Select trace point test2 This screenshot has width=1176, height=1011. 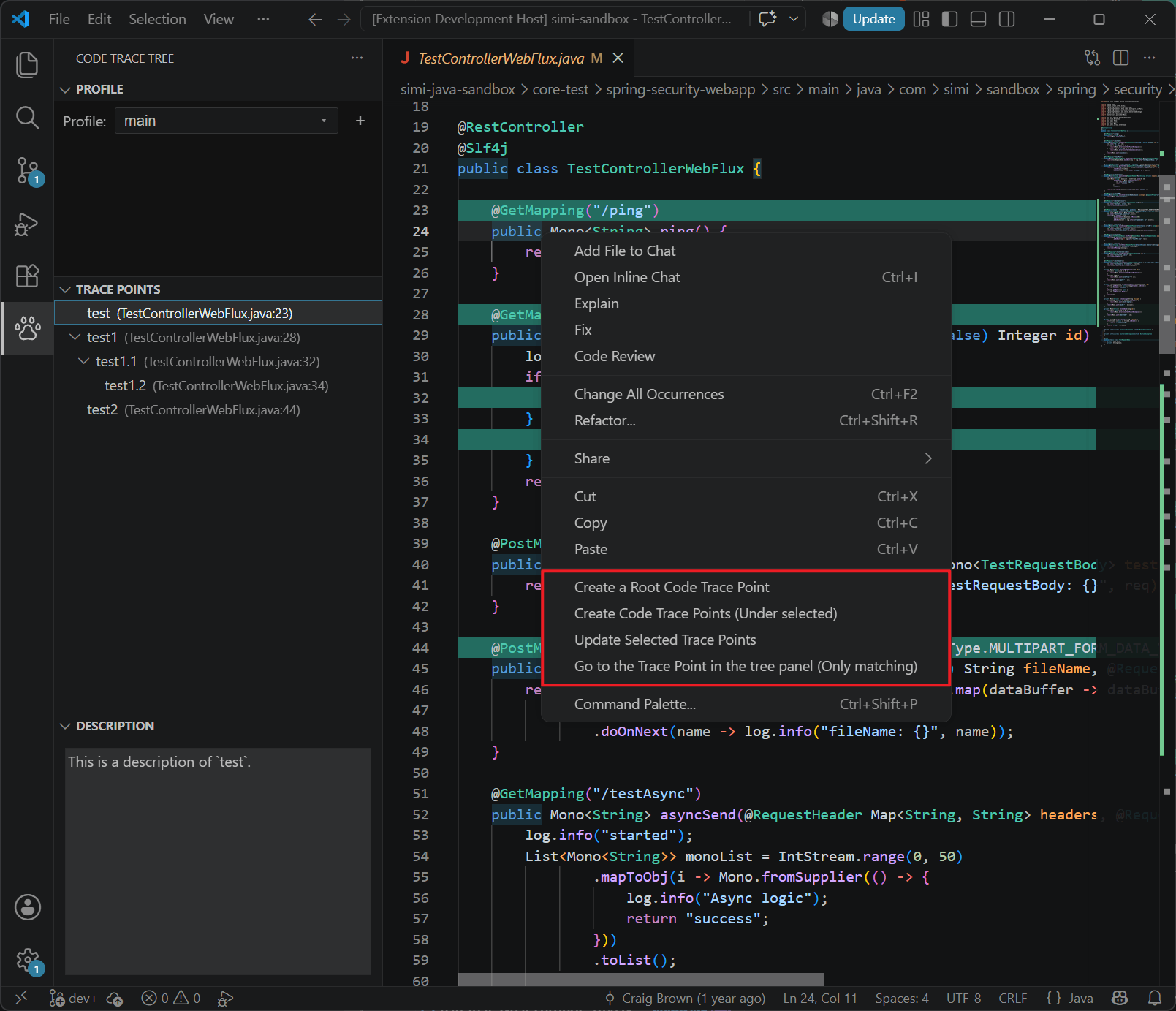[218, 409]
